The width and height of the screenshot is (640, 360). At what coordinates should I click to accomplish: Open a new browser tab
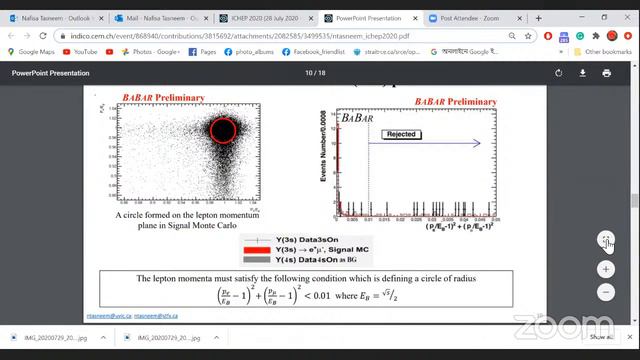[x=539, y=18]
